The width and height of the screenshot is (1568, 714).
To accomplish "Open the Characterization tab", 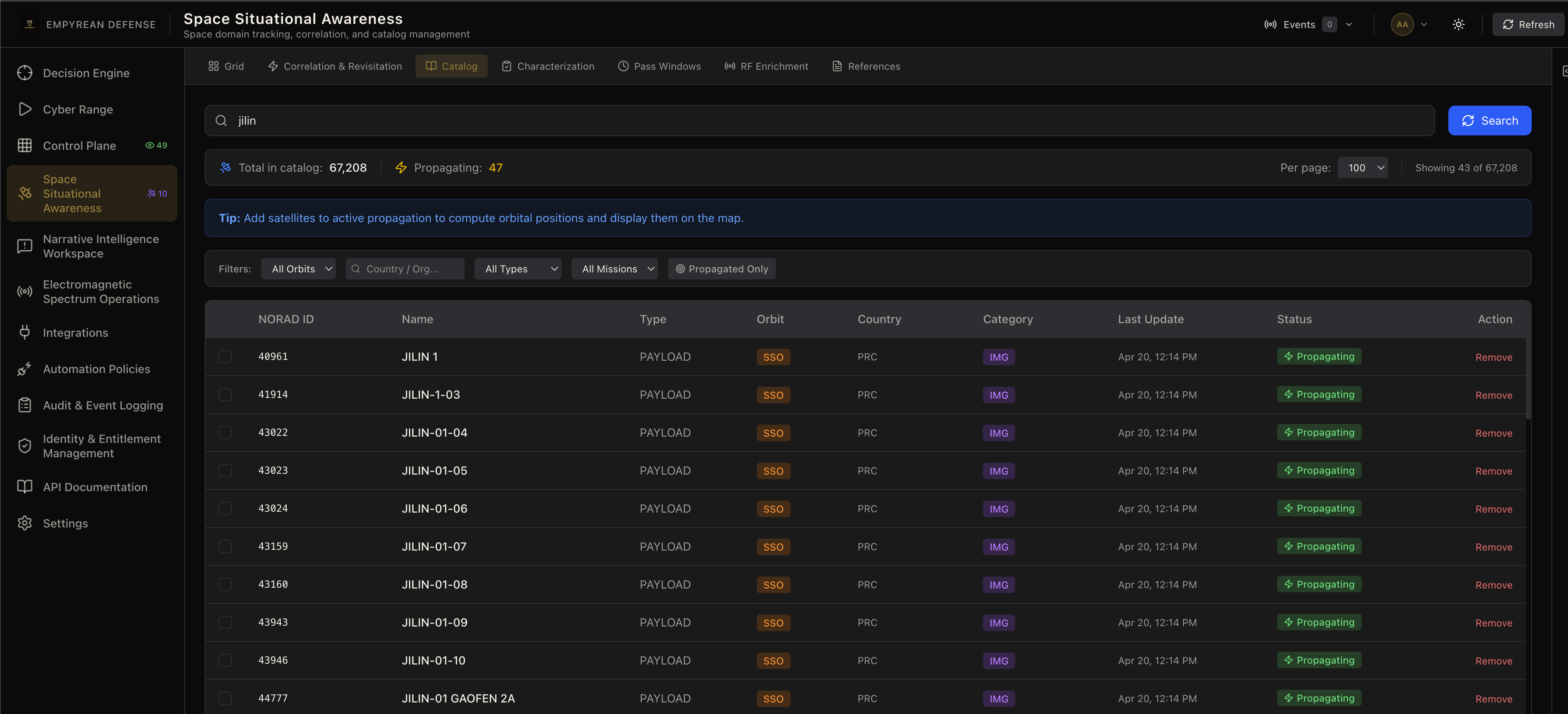I will tap(547, 66).
